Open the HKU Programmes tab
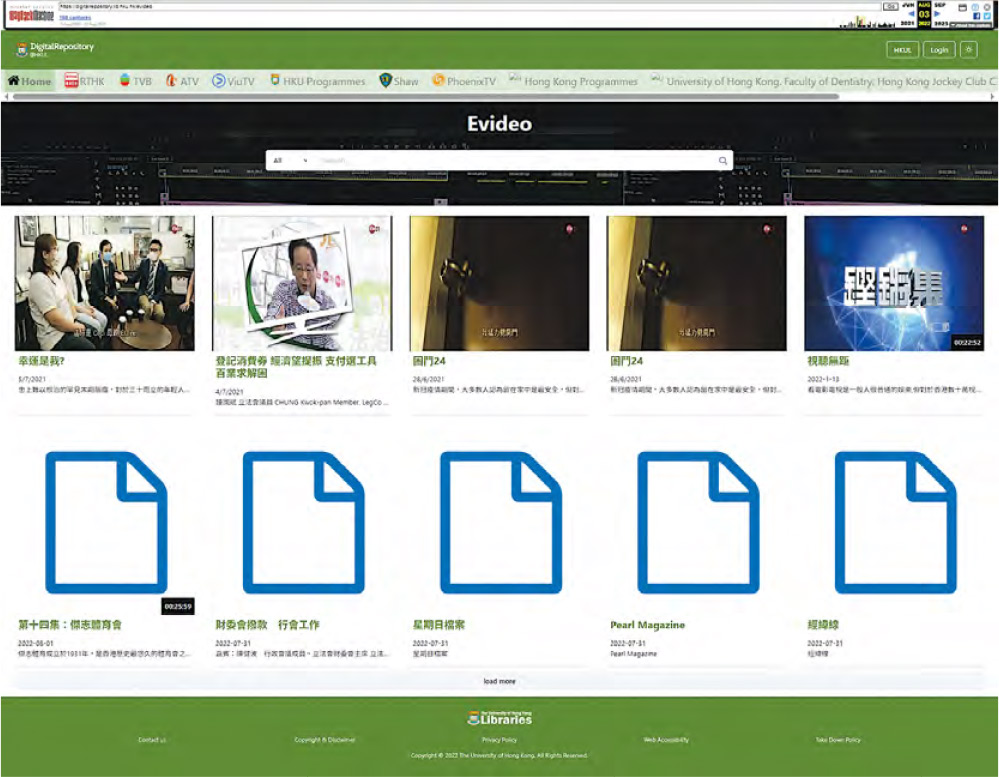Screen dimensions: 999x777 pos(318,81)
